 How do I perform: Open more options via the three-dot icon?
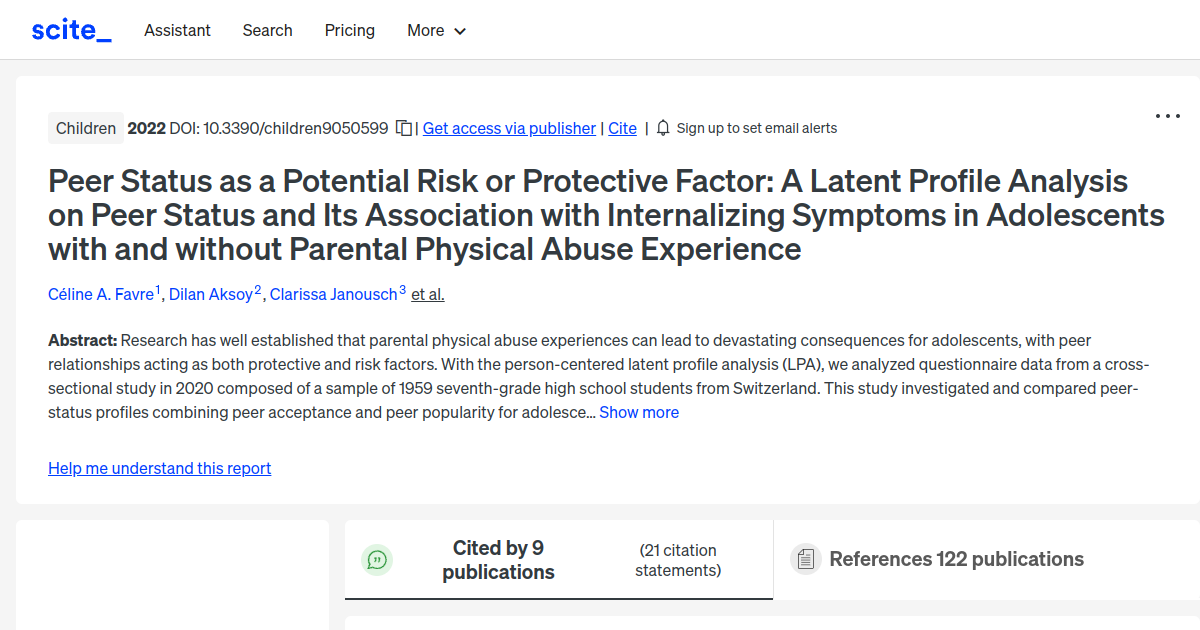coord(1167,116)
